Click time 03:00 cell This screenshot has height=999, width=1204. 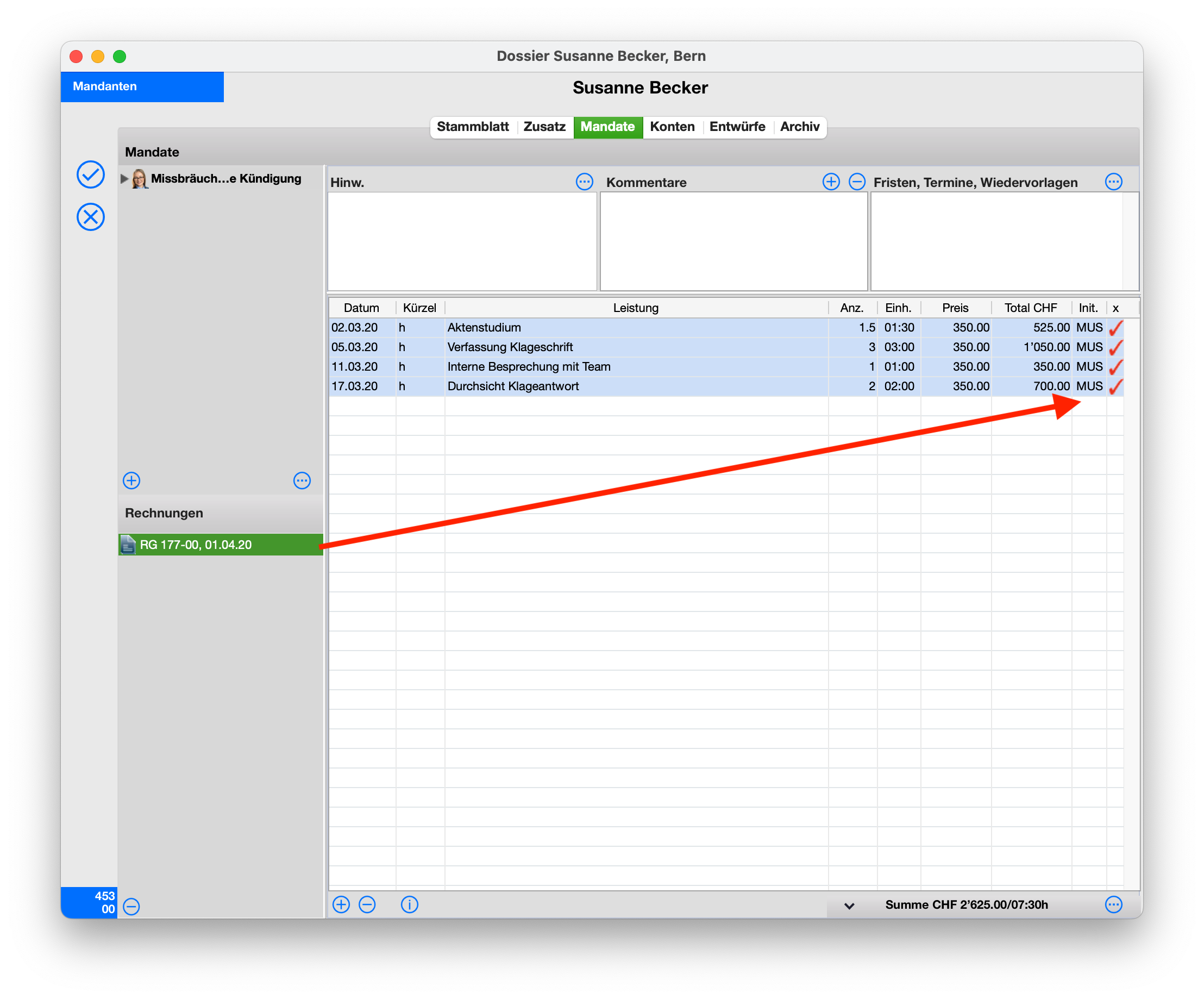pos(899,347)
